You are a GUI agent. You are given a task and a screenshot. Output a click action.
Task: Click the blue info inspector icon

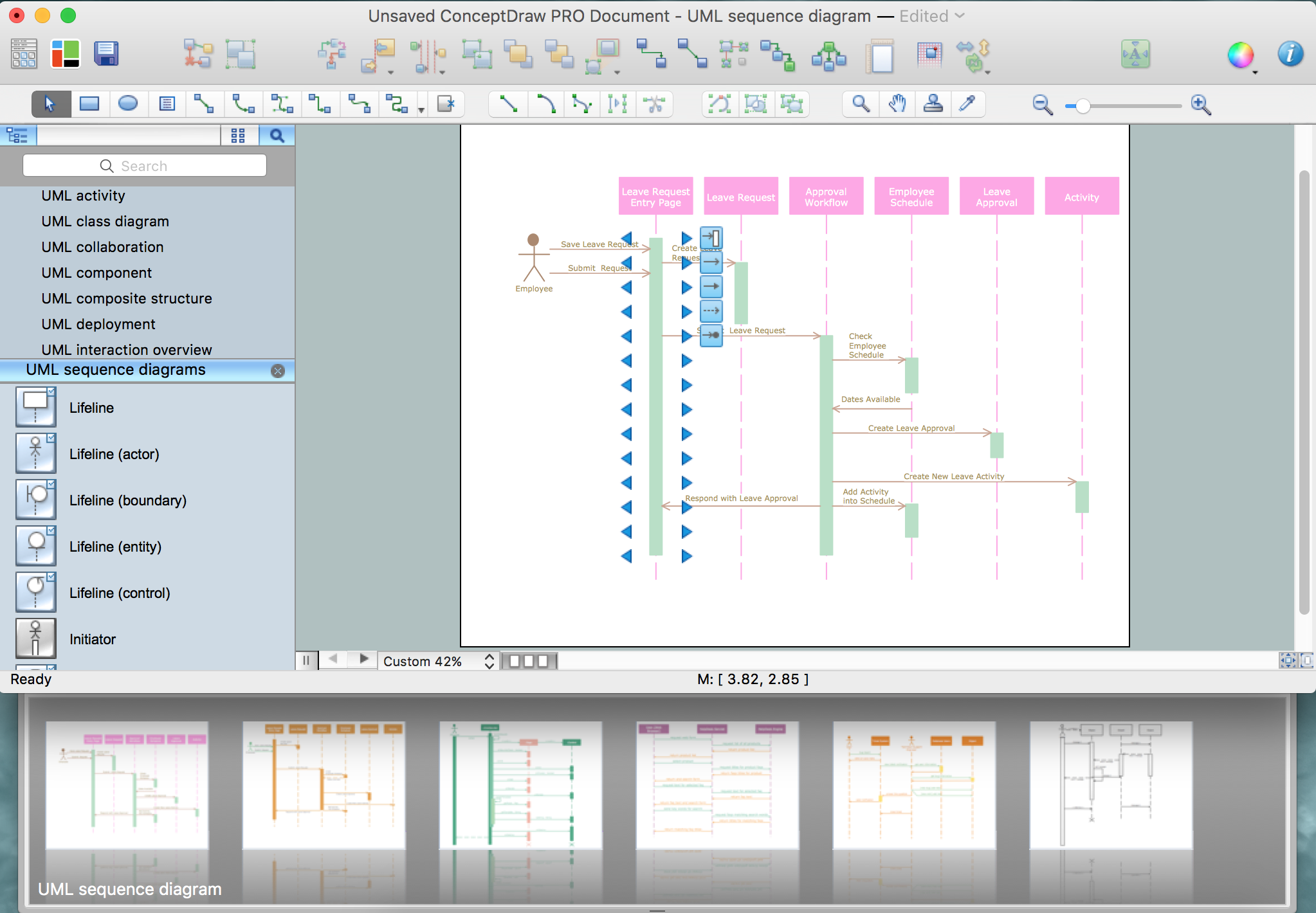[1290, 54]
